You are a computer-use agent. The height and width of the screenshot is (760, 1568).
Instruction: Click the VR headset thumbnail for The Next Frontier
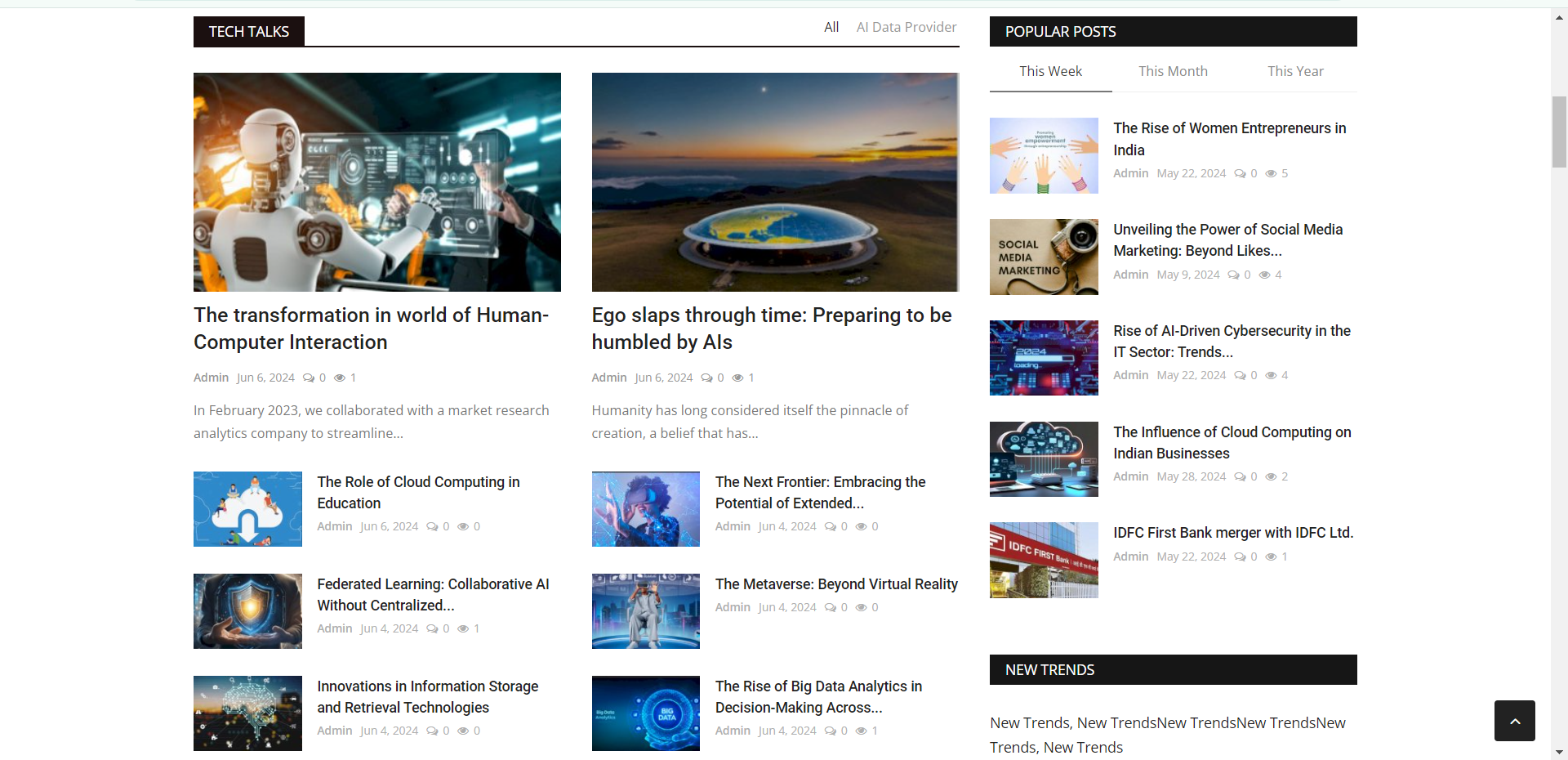(x=646, y=509)
